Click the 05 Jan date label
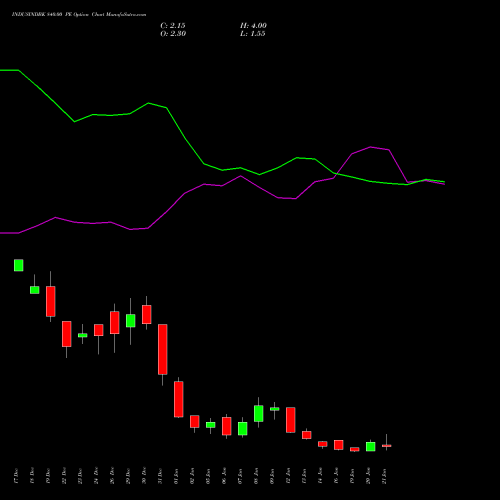The width and height of the screenshot is (500, 500). tap(209, 476)
